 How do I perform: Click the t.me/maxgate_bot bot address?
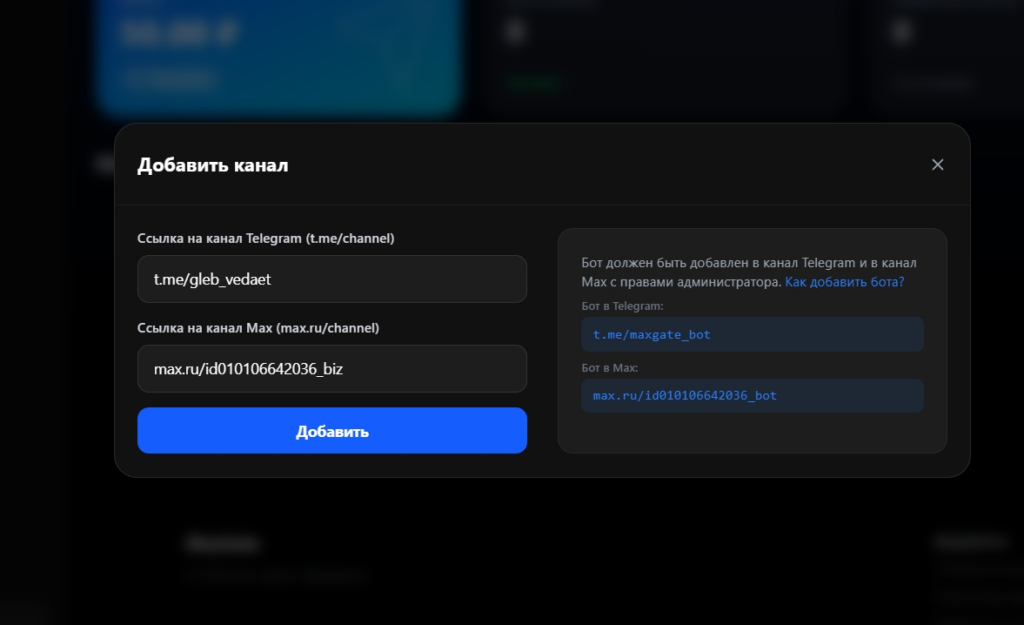coord(651,334)
